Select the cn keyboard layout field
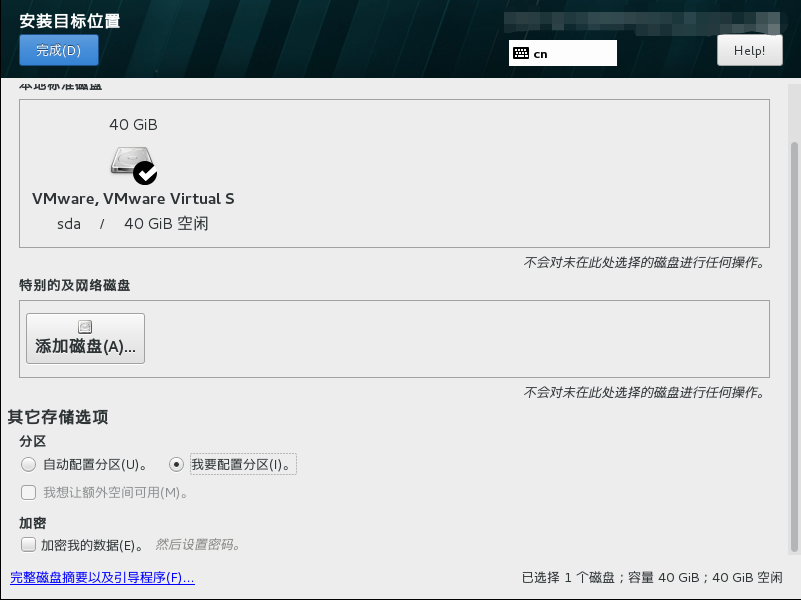Screen dimensions: 801x600 pos(562,53)
